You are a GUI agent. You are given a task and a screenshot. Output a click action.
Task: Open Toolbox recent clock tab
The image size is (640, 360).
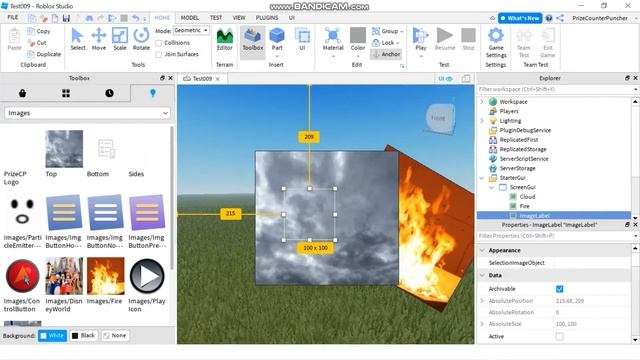pyautogui.click(x=109, y=93)
